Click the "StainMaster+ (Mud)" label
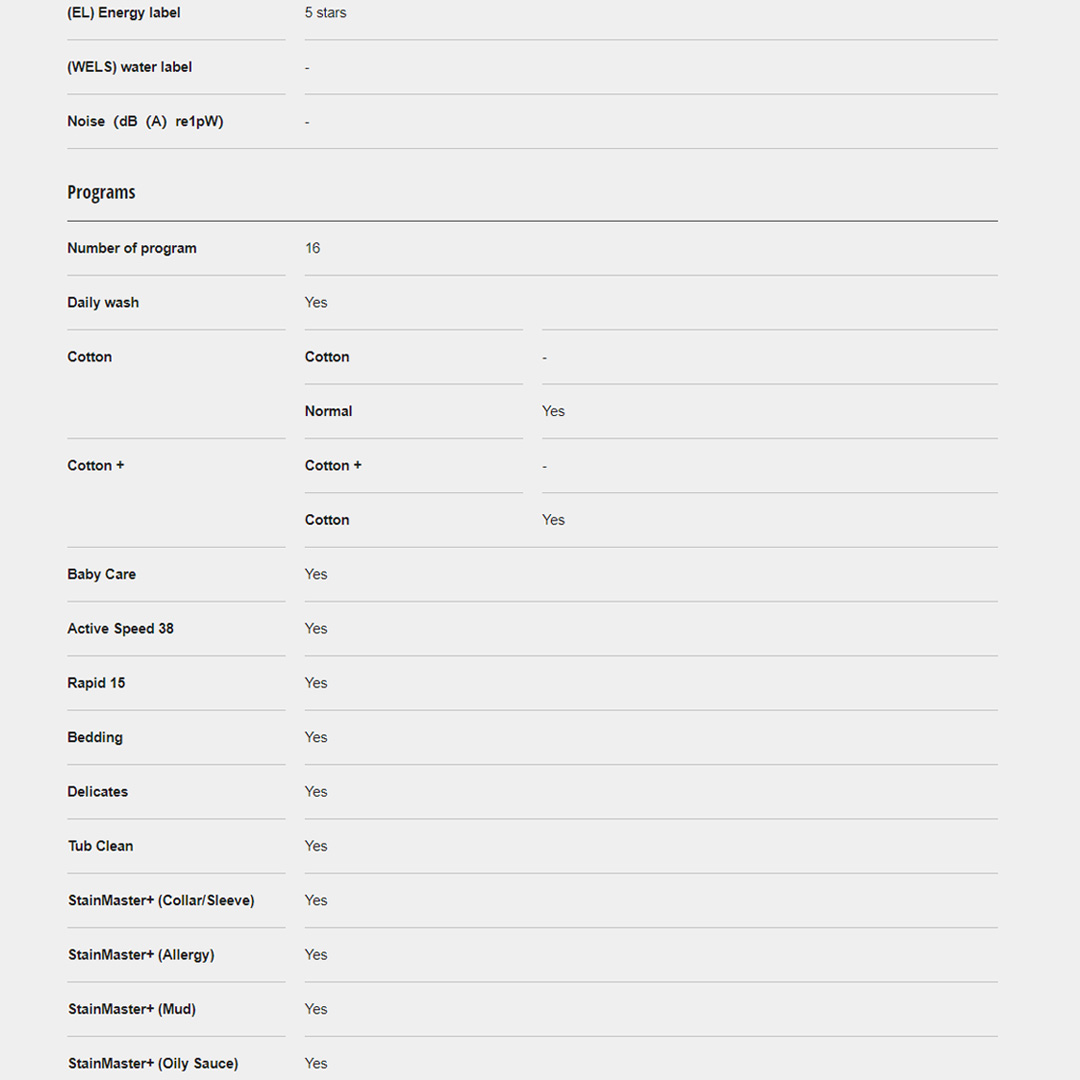Viewport: 1080px width, 1080px height. [132, 1009]
